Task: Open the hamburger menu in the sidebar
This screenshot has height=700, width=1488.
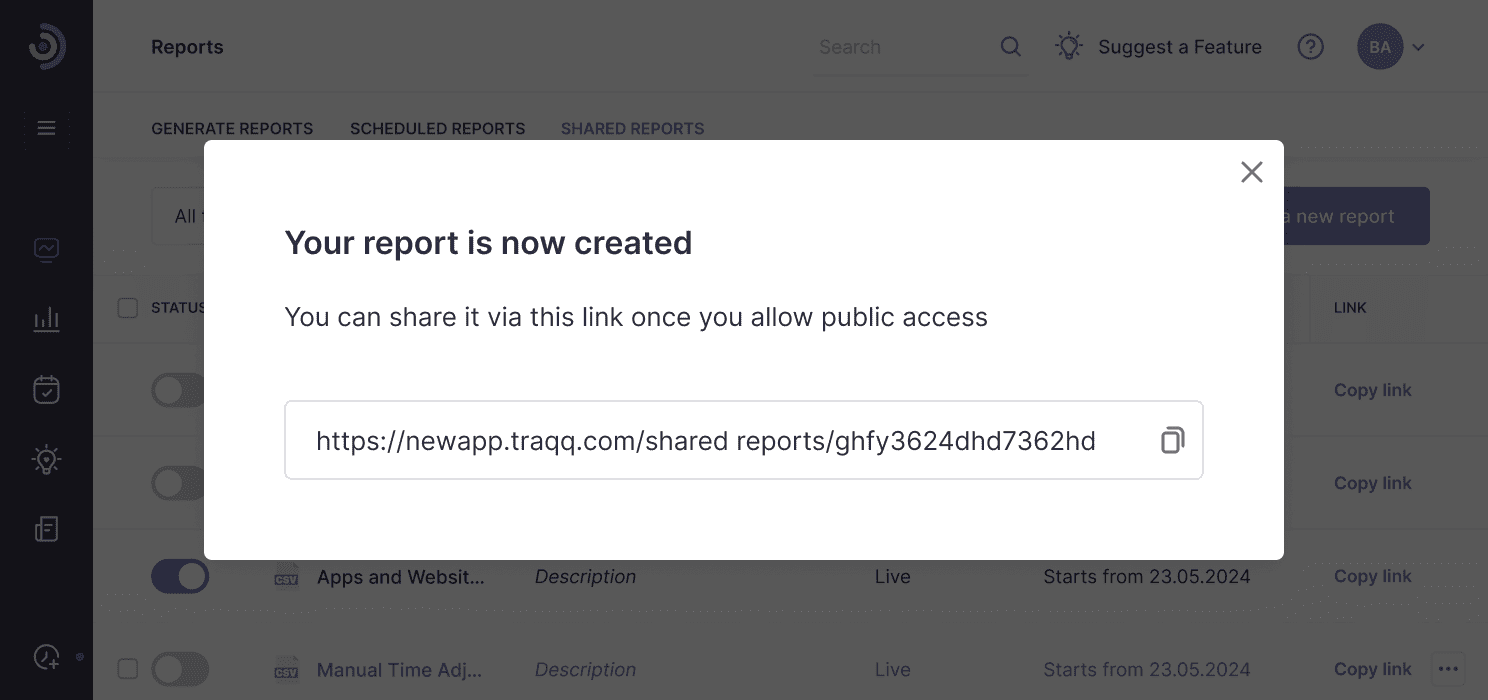Action: click(x=46, y=128)
